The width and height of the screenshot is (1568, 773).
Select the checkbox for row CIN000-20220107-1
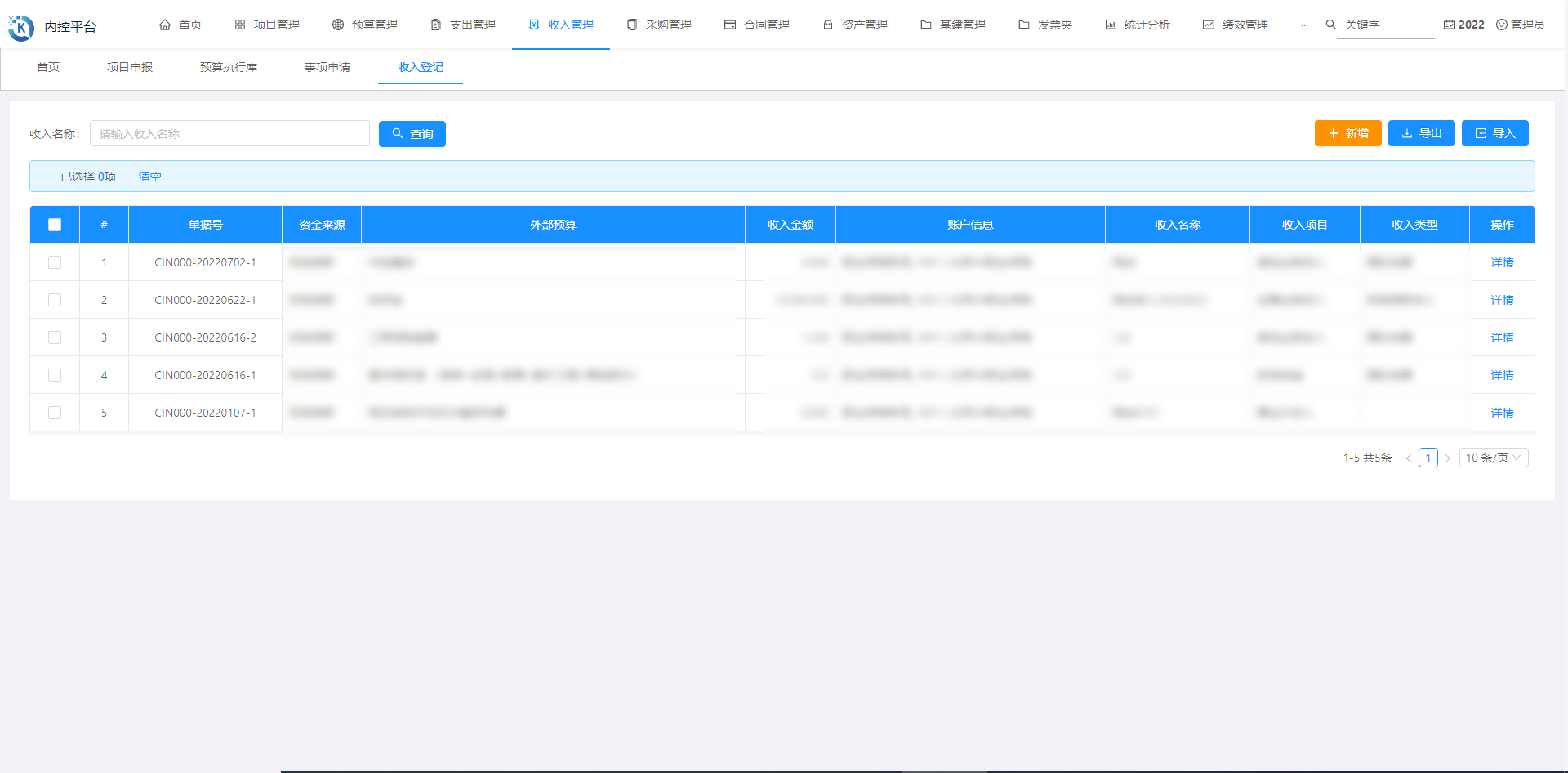pyautogui.click(x=55, y=413)
